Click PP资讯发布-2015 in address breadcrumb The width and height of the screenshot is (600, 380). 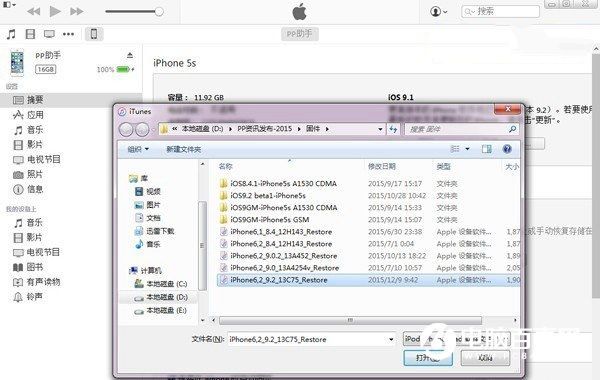264,129
